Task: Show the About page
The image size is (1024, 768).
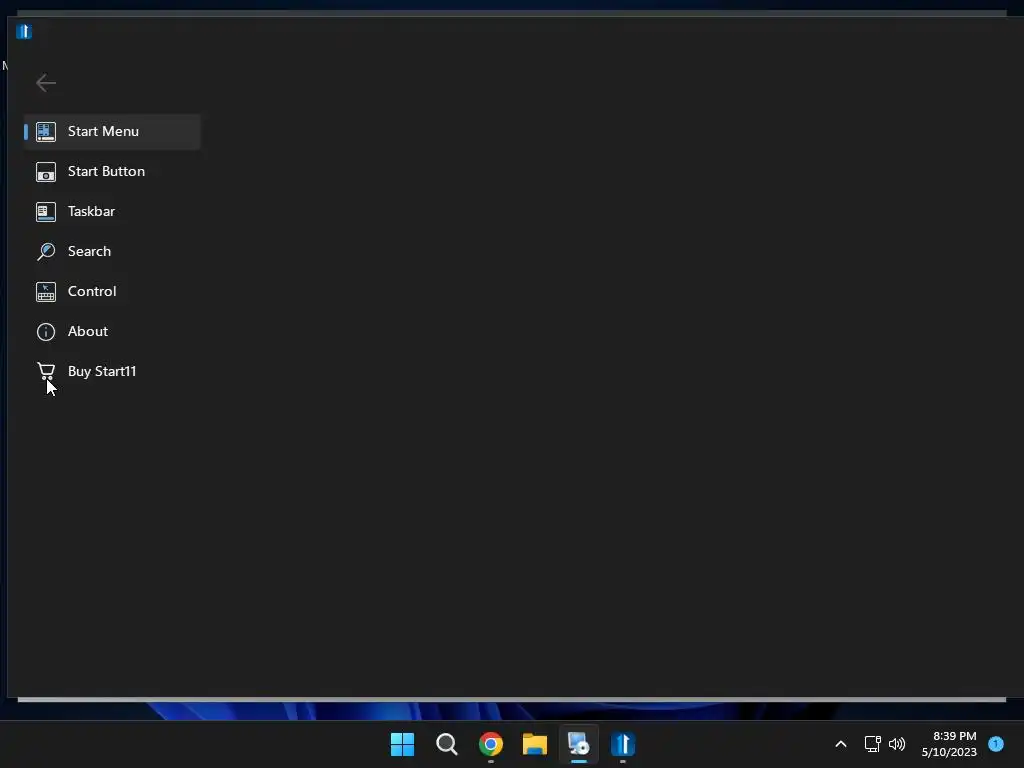Action: click(112, 331)
